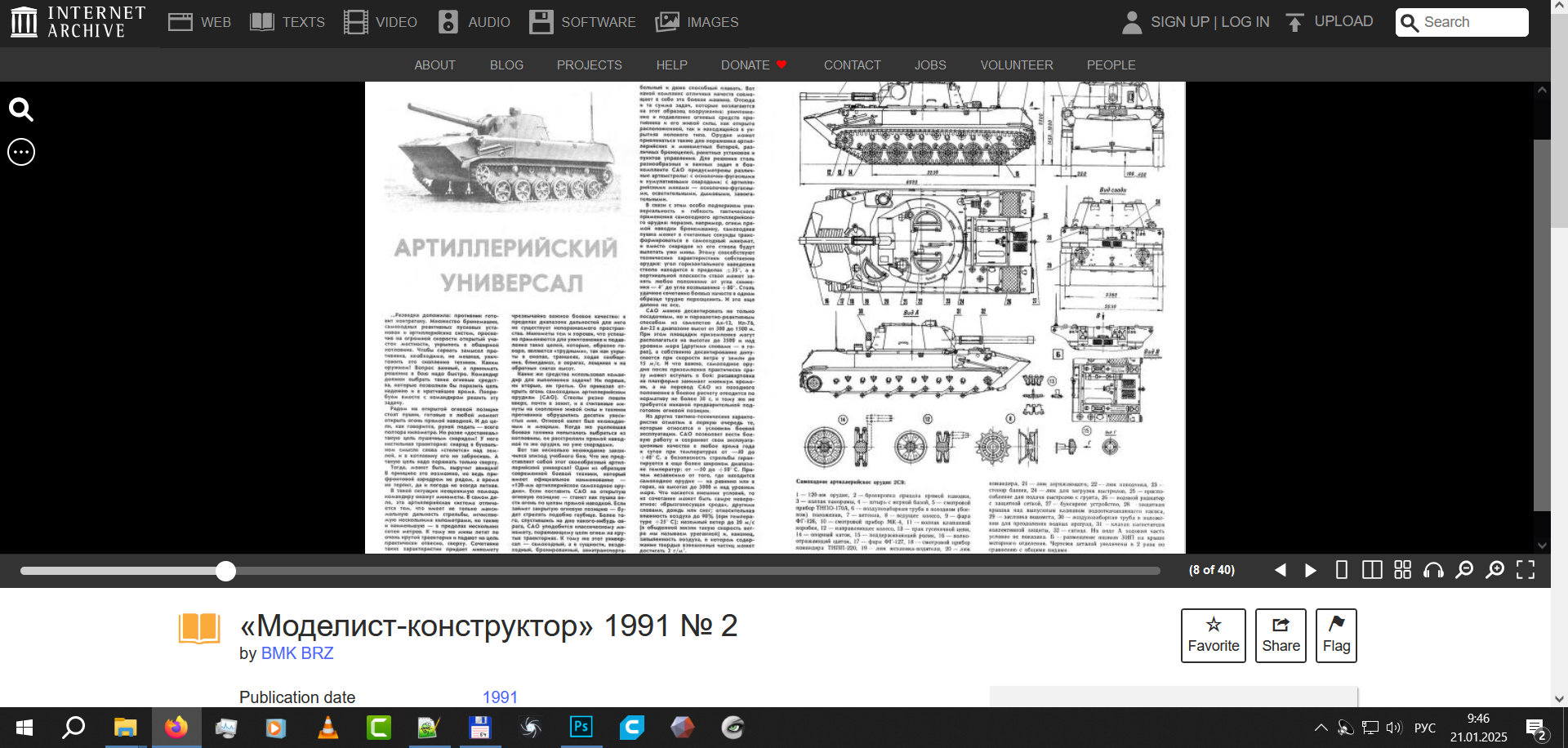Open the DONATE link
This screenshot has width=1568, height=748.
753,65
